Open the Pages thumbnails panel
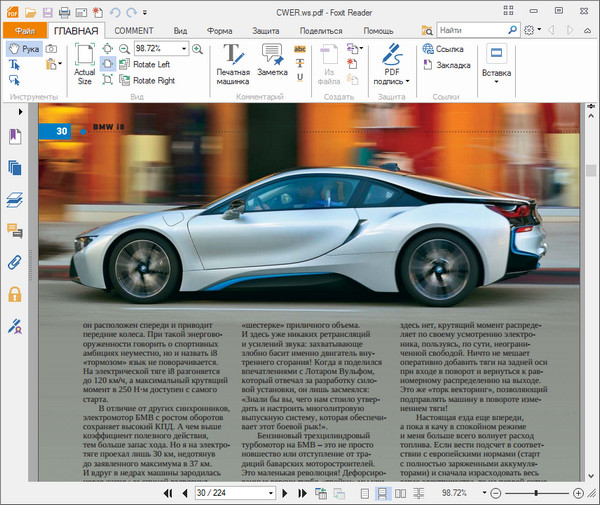 15,167
